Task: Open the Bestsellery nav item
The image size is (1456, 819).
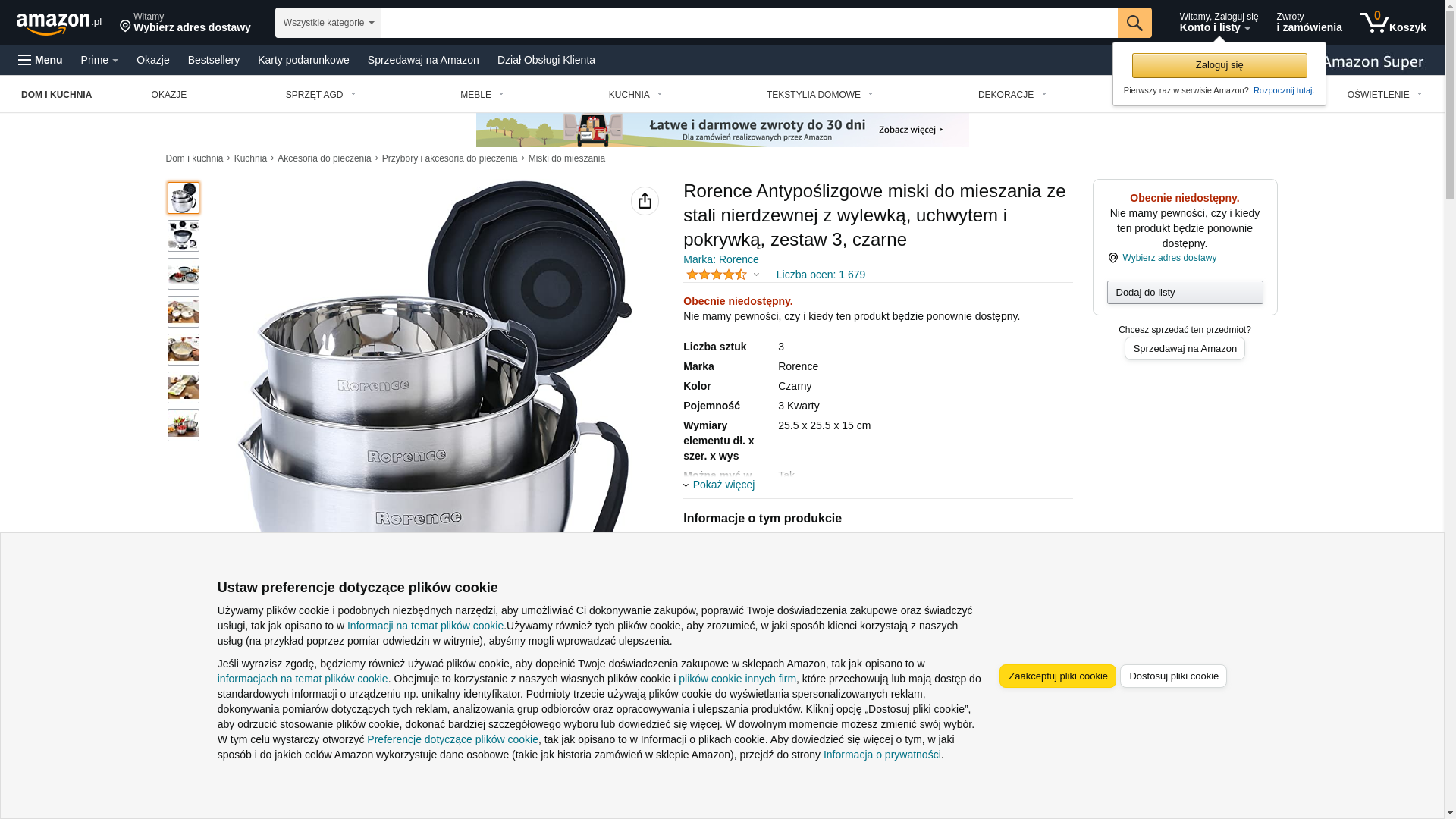Action: coord(214,60)
